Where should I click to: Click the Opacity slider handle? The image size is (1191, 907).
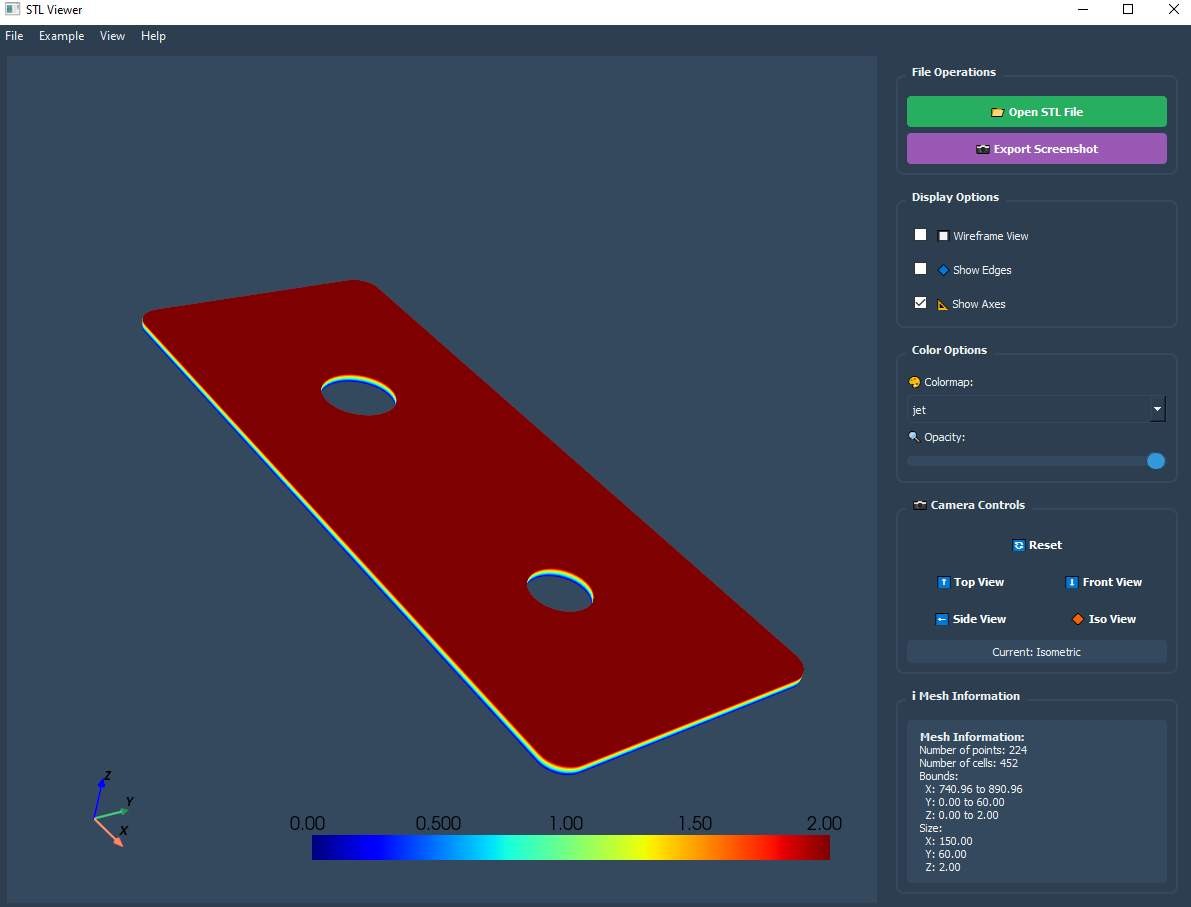coord(1155,461)
